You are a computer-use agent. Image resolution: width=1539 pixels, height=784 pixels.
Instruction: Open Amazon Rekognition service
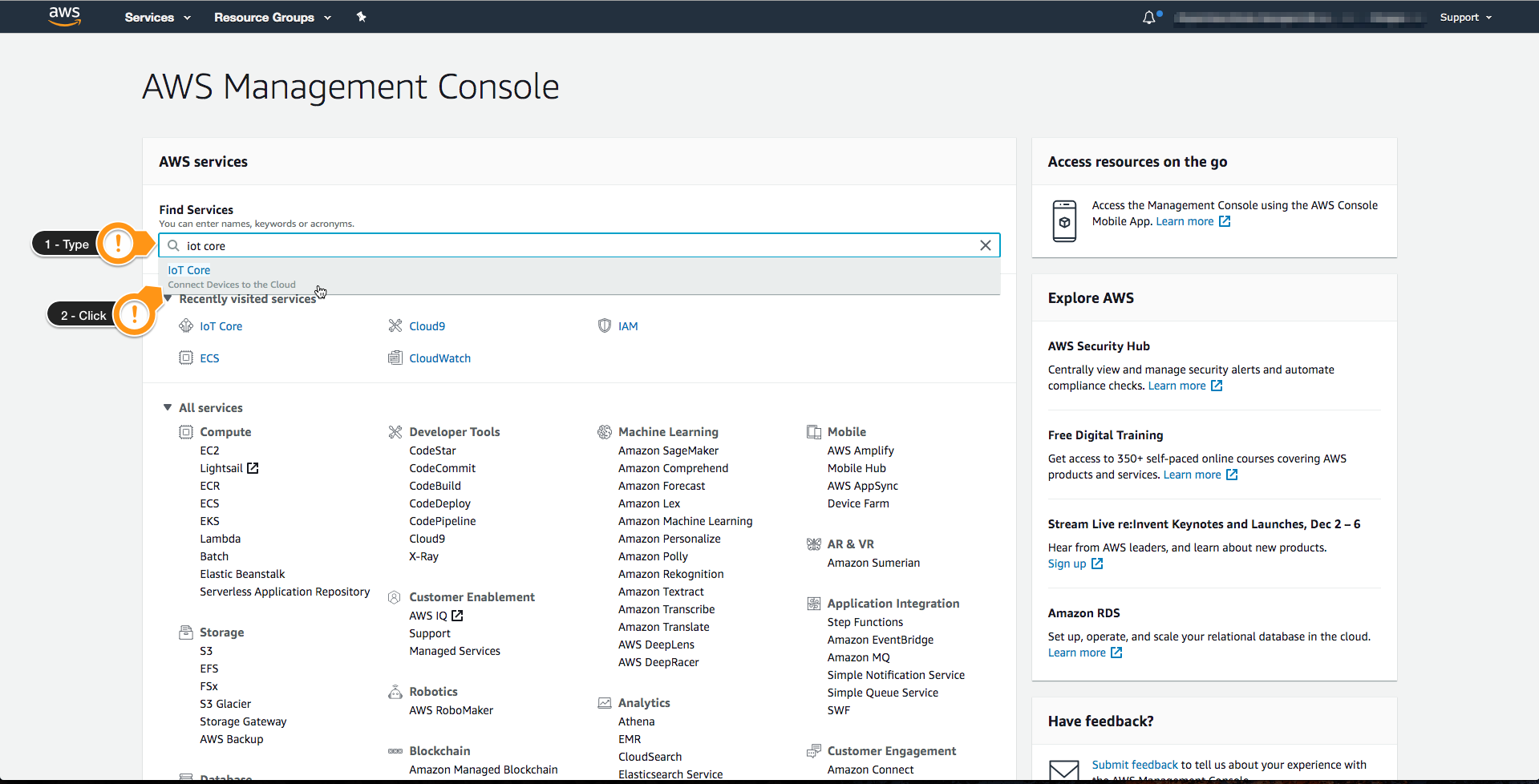coord(670,574)
